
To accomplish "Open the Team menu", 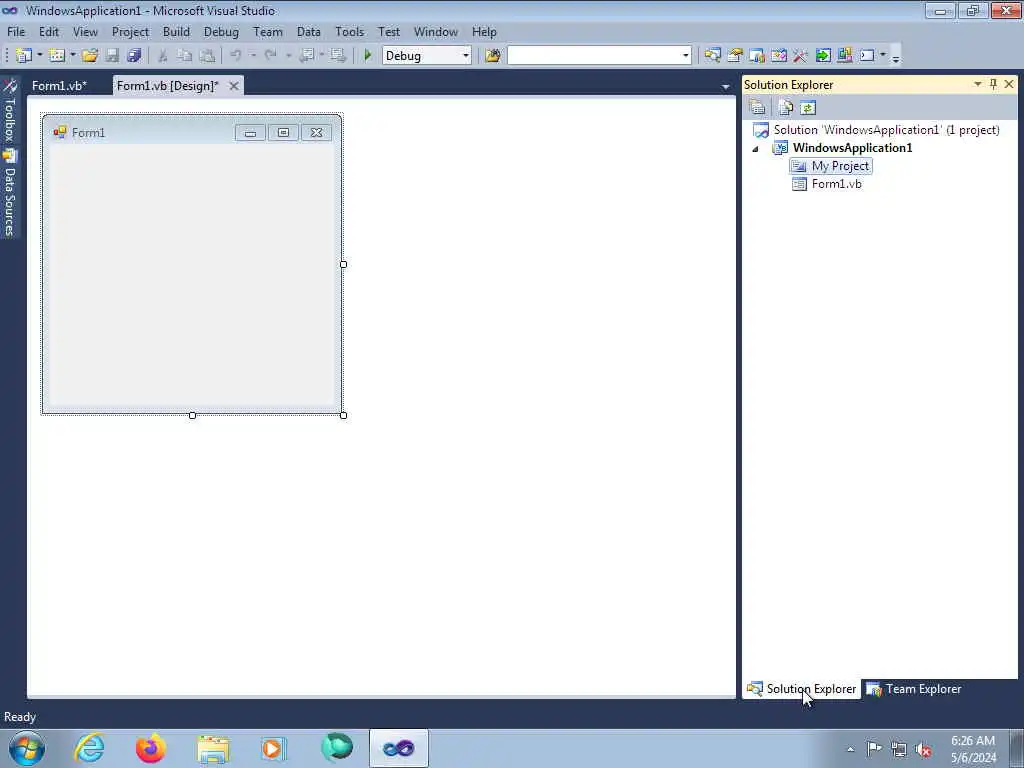I will click(268, 31).
